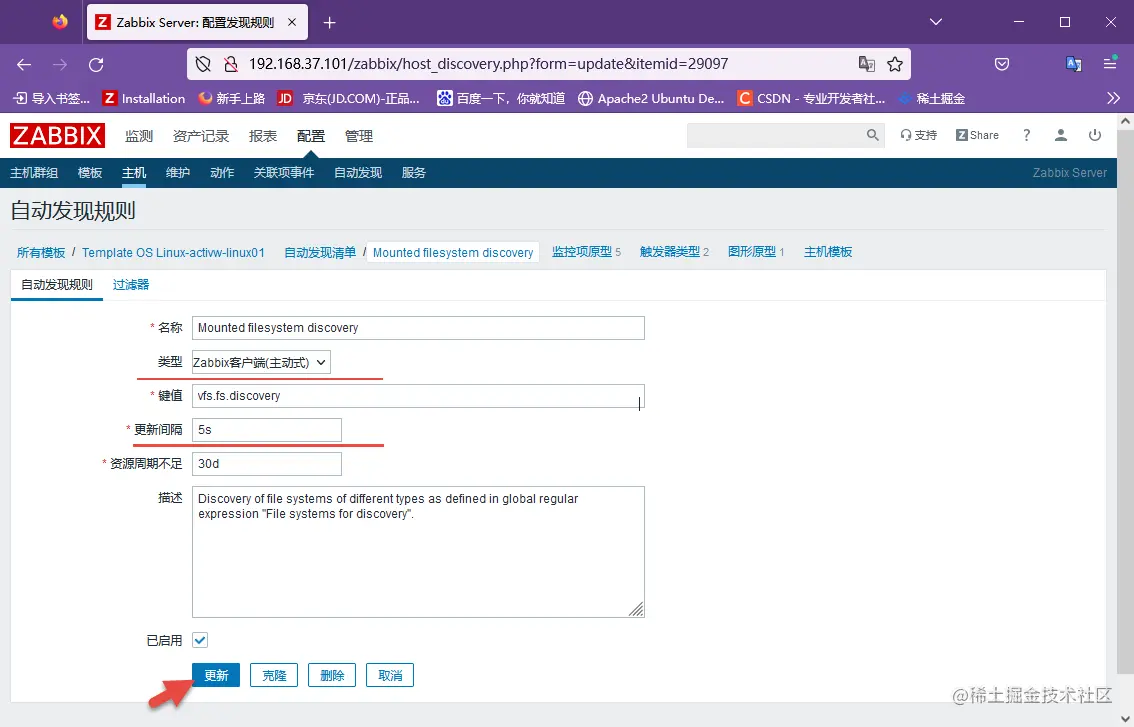1134x727 pixels.
Task: Click the 更新 button
Action: click(x=216, y=675)
